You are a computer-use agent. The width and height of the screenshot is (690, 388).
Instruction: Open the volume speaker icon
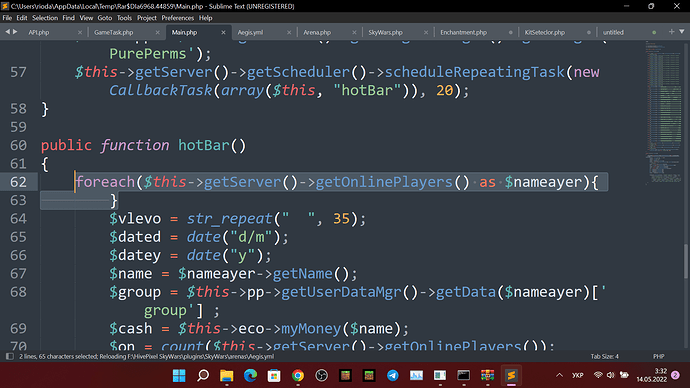pyautogui.click(x=611, y=375)
